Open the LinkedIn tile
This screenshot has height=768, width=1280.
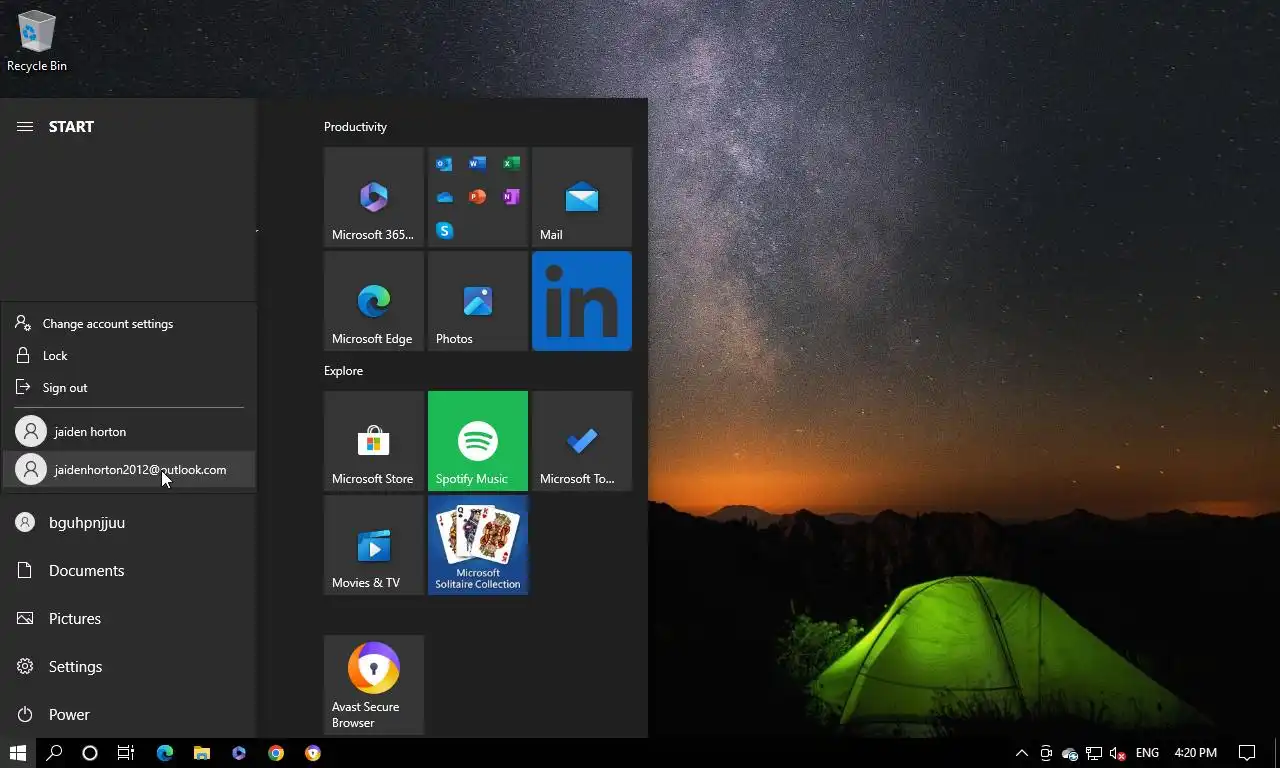click(582, 301)
